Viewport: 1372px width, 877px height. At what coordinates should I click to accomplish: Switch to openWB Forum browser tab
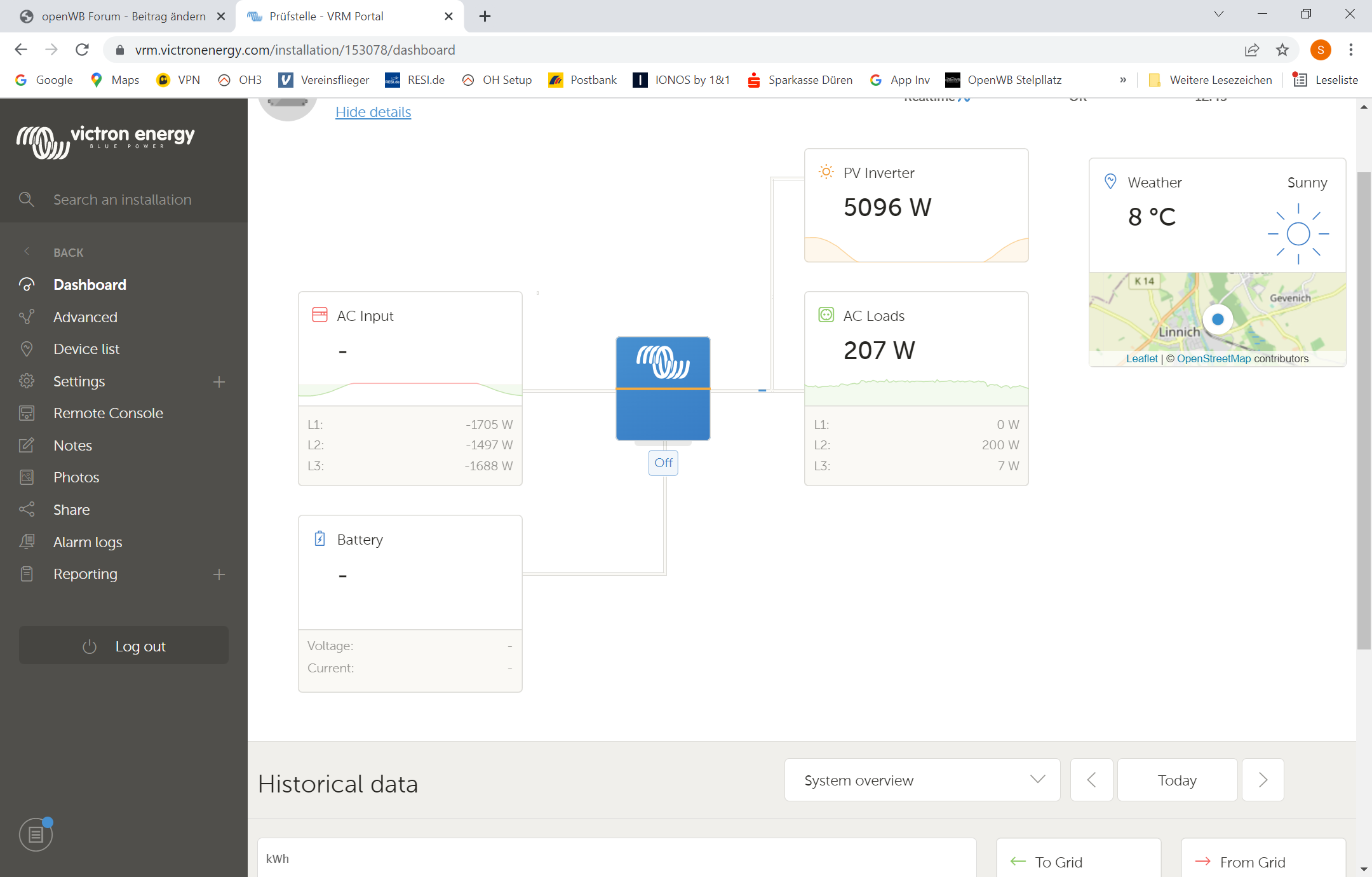(x=123, y=16)
